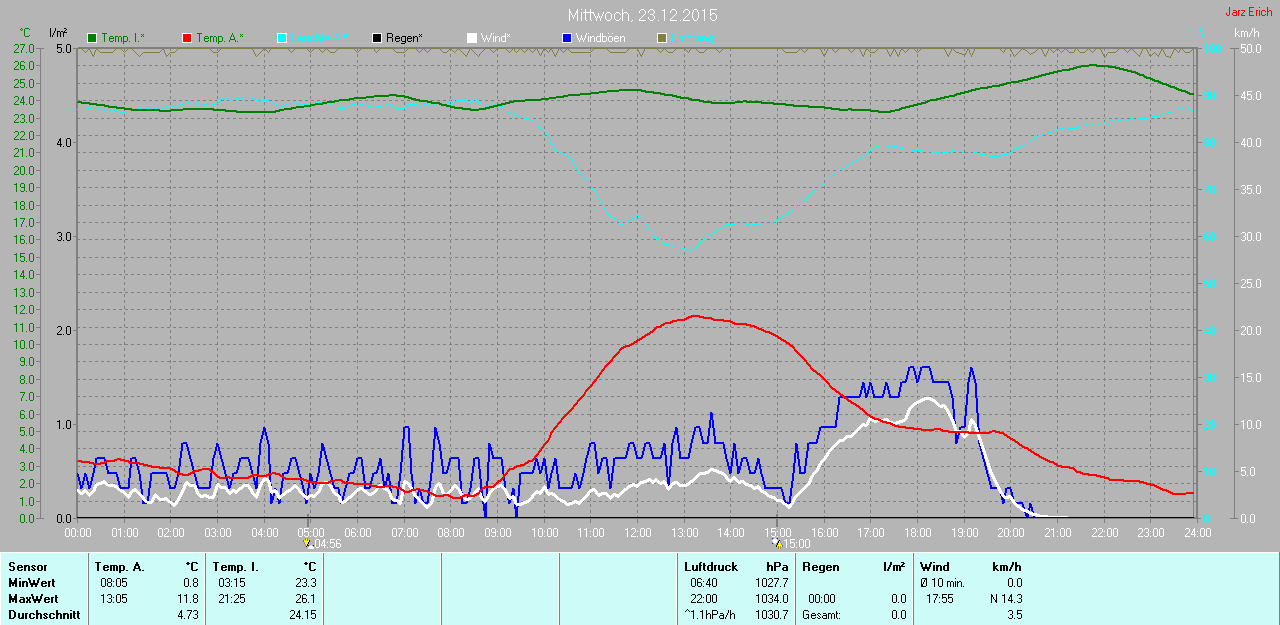Click the 'Gesamt:' rain total label
Image resolution: width=1280 pixels, height=625 pixels.
pos(821,615)
